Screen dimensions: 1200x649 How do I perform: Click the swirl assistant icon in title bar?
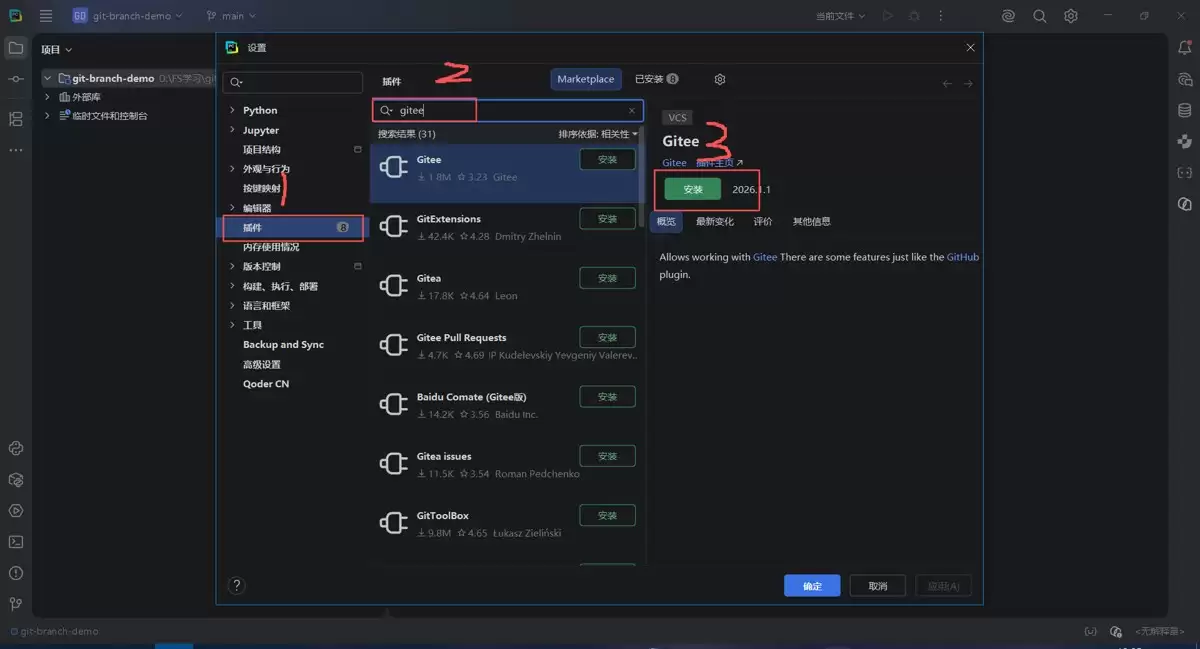click(x=1008, y=16)
